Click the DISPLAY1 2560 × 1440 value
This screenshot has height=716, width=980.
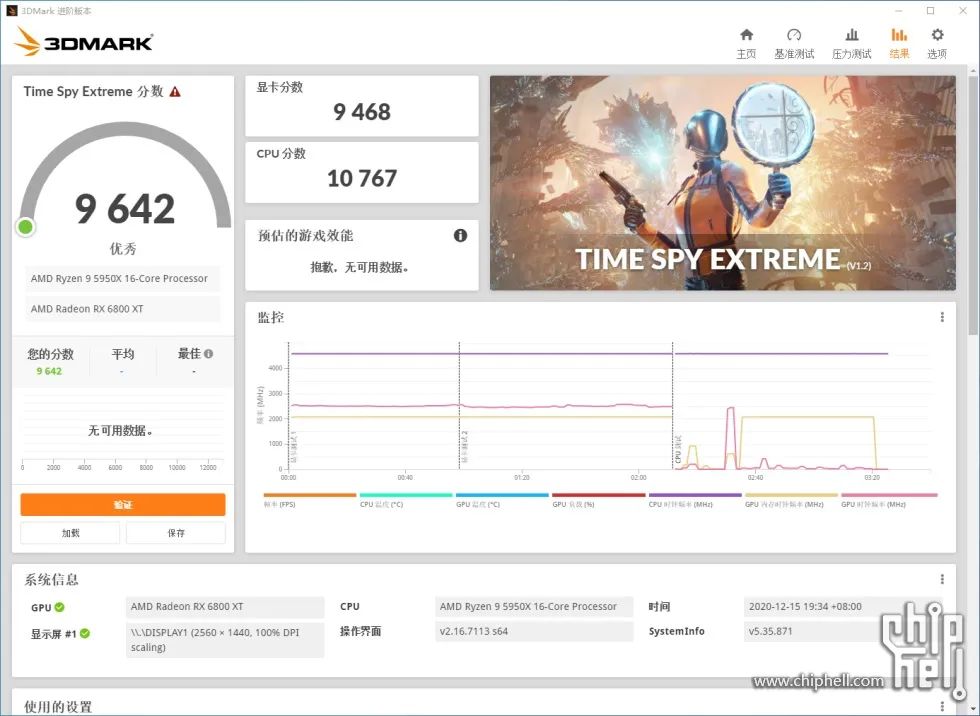click(x=224, y=640)
